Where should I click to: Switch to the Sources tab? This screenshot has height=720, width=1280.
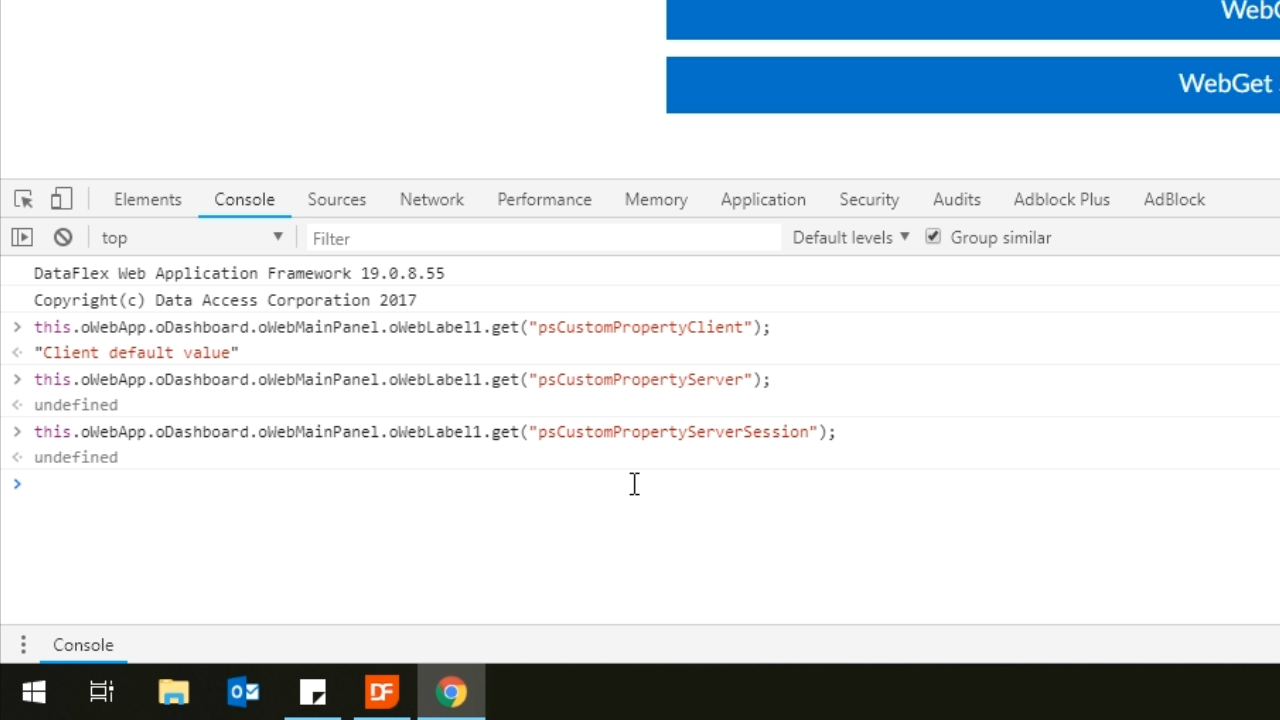click(336, 199)
